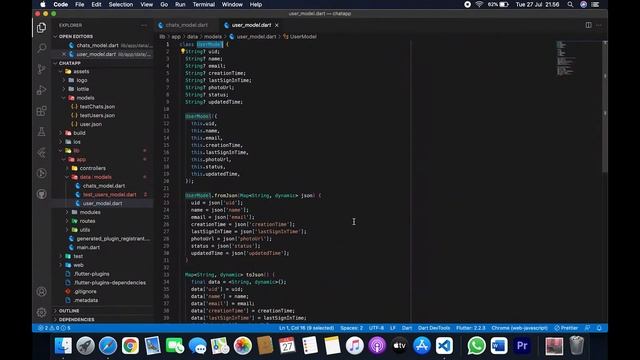This screenshot has width=640, height=360.
Task: Open the Explorer view in activity bar
Action: click(x=42, y=27)
